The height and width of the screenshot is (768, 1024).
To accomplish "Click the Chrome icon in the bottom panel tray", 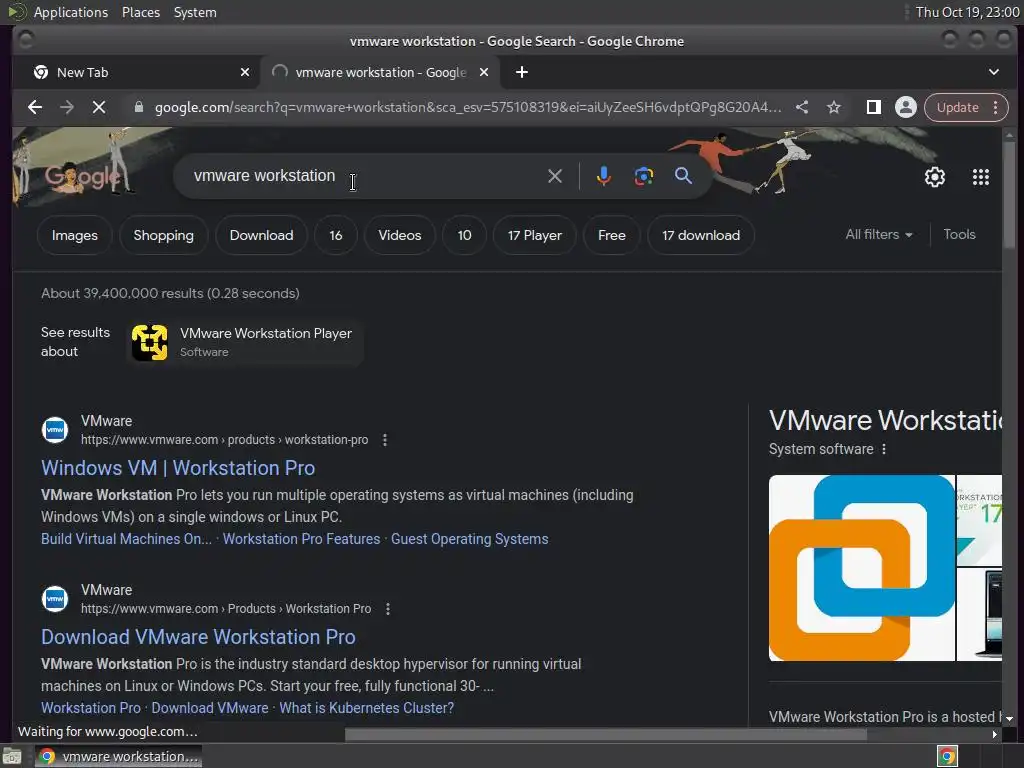I will pyautogui.click(x=947, y=756).
